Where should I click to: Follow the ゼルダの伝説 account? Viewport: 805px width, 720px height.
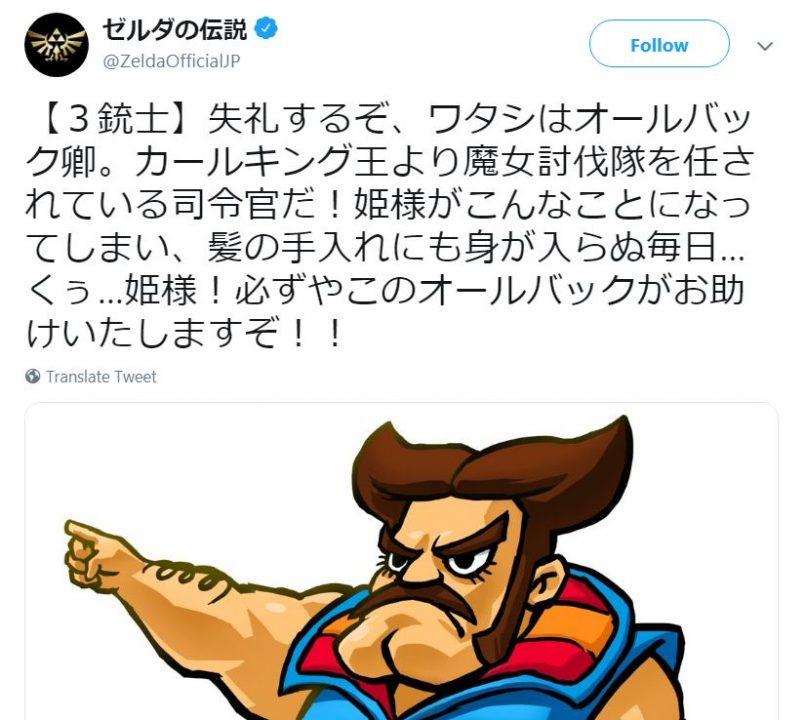(x=659, y=45)
